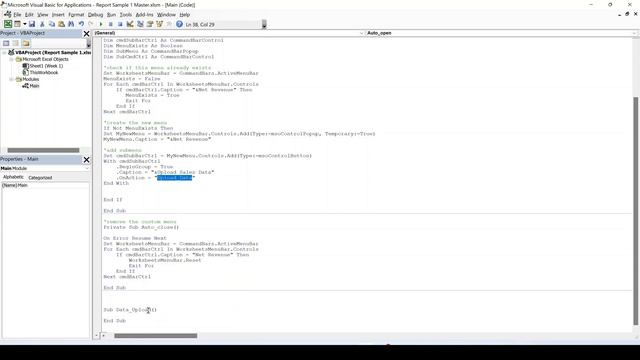Click the Full Module View button
Screen dimensions: 640x360
(x=104, y=336)
